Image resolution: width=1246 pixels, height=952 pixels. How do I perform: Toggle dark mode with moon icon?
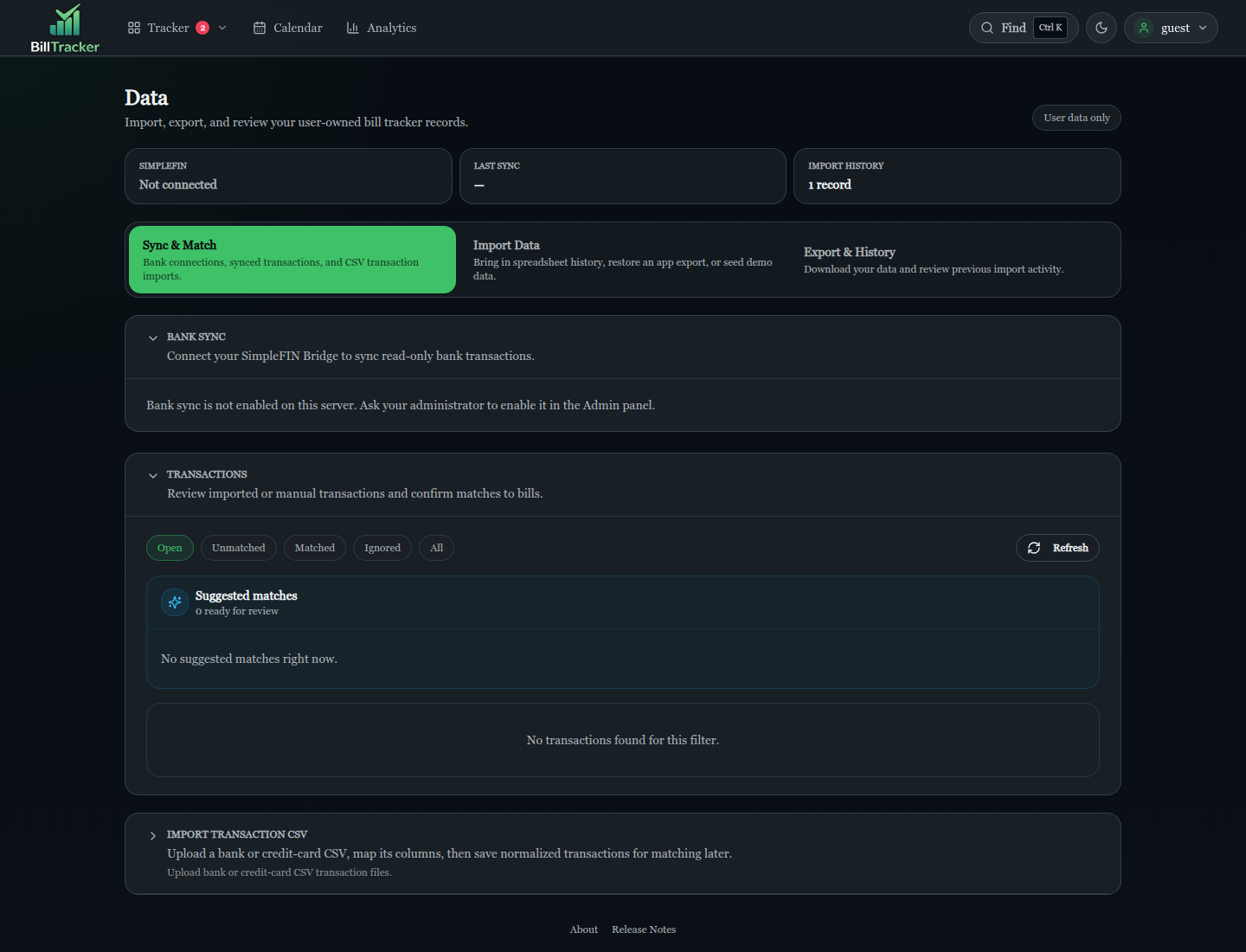[x=1101, y=28]
